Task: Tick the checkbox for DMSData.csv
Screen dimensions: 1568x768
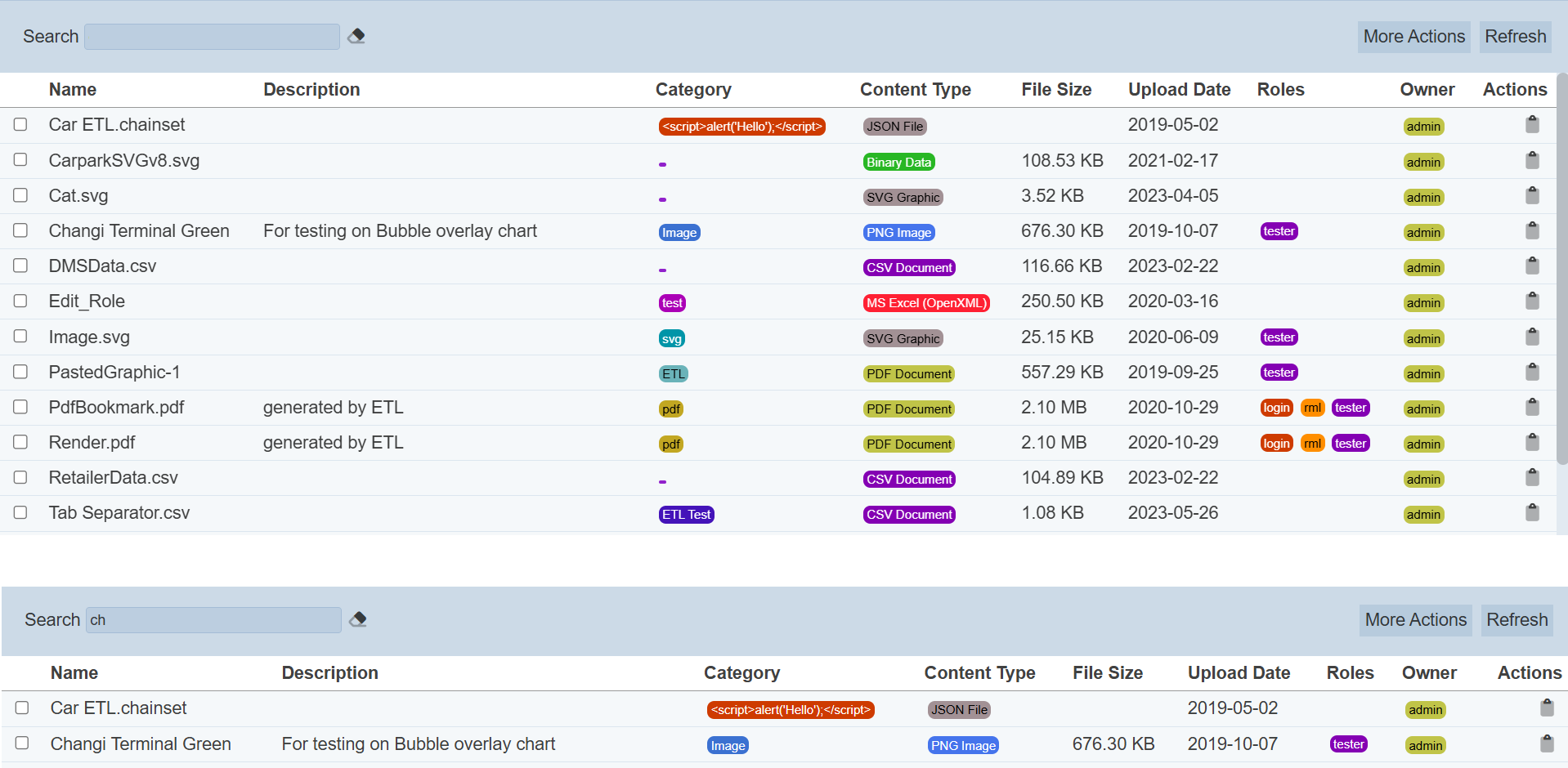Action: [20, 266]
